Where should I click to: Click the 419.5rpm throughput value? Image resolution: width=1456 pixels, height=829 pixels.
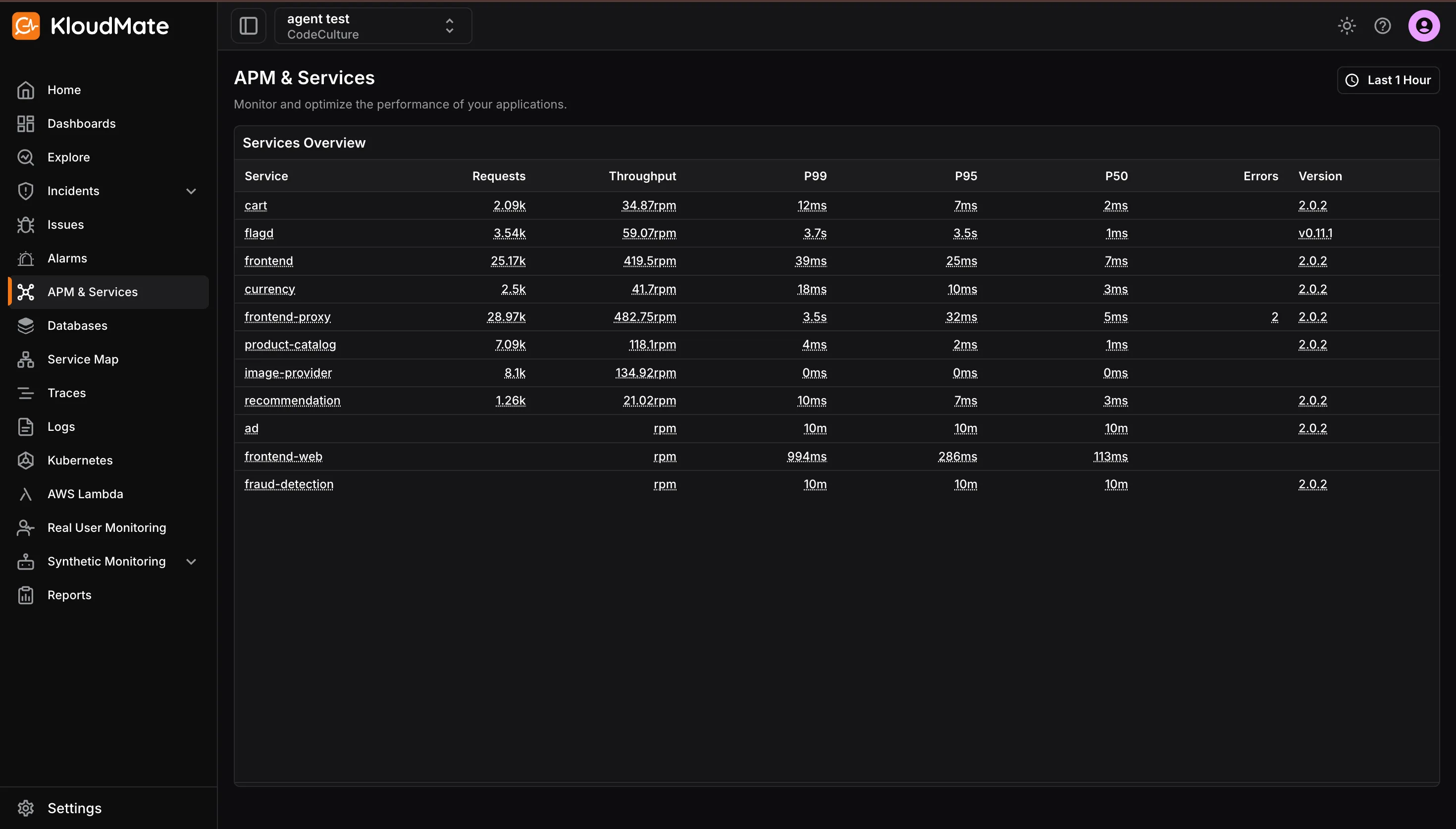pos(650,261)
